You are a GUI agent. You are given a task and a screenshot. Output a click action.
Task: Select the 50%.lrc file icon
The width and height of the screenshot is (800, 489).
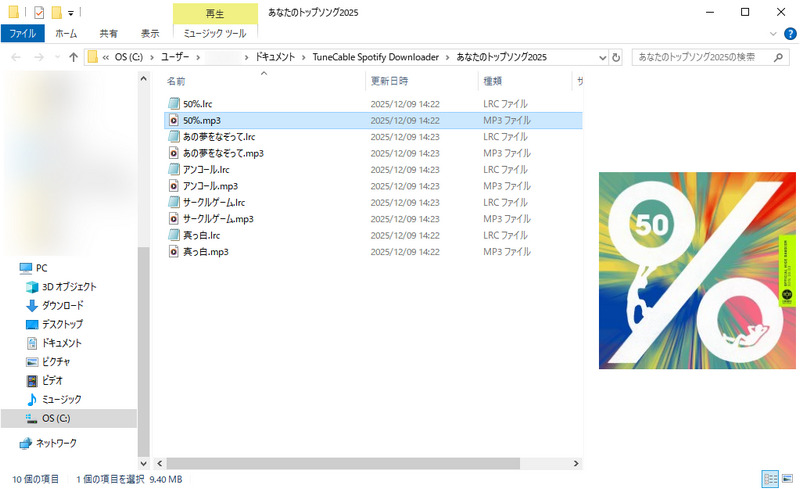tap(174, 104)
